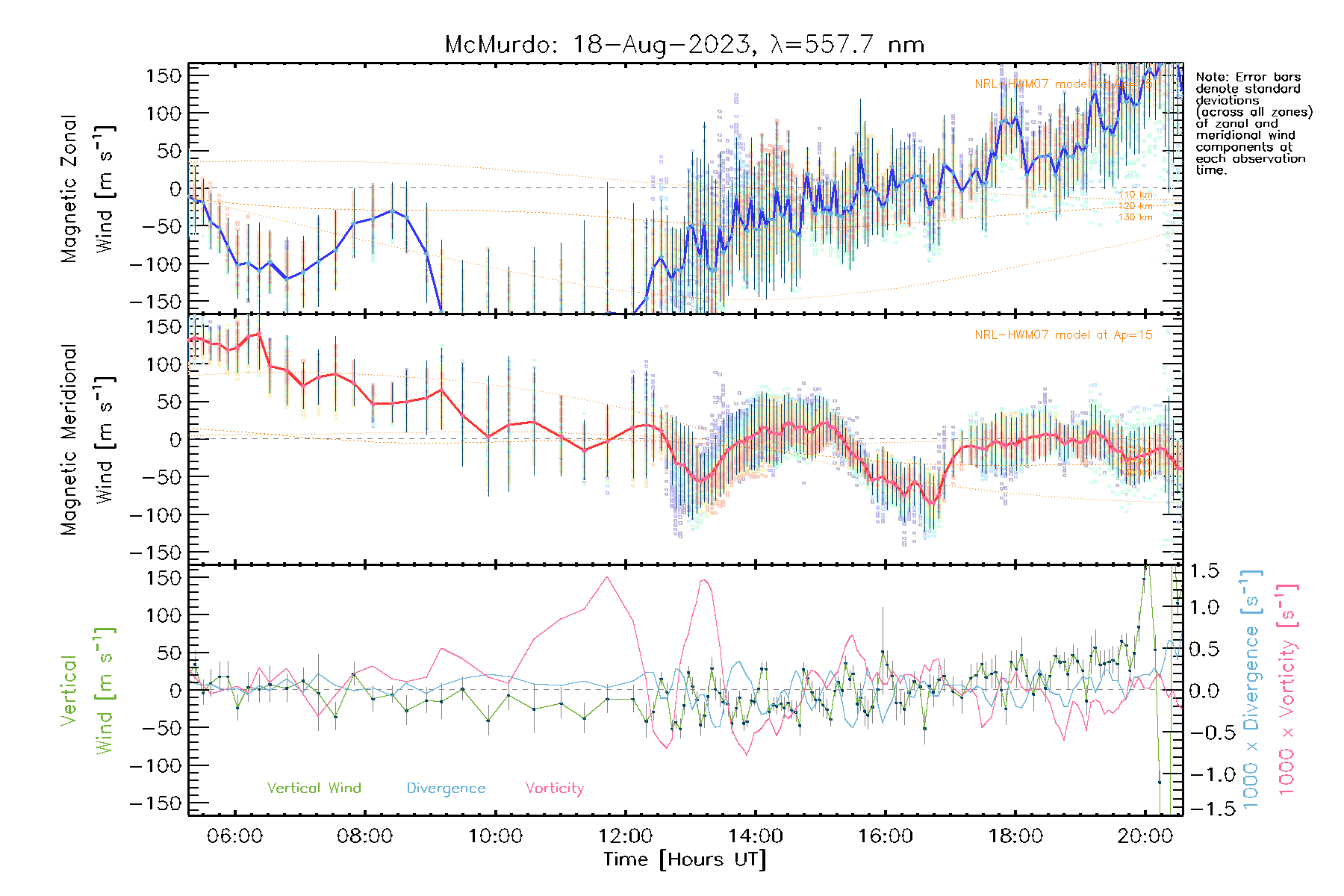Click the '1000 x Vorticity' right axis label
Viewport: 1344px width, 896px height.
(1287, 689)
